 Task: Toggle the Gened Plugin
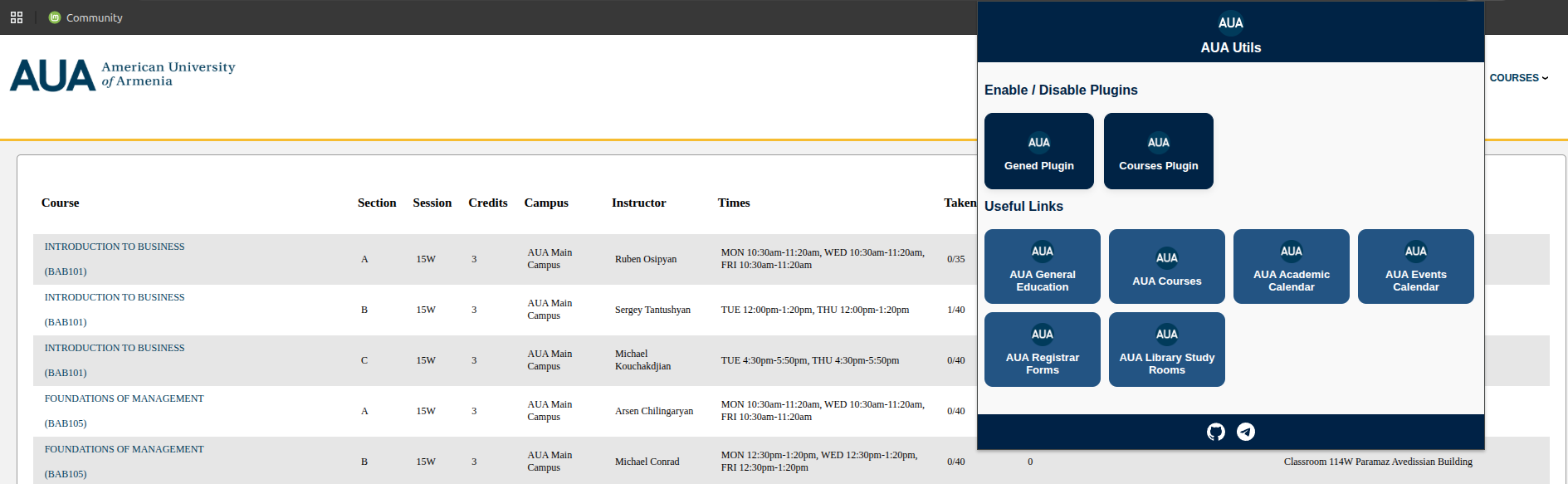point(1038,151)
